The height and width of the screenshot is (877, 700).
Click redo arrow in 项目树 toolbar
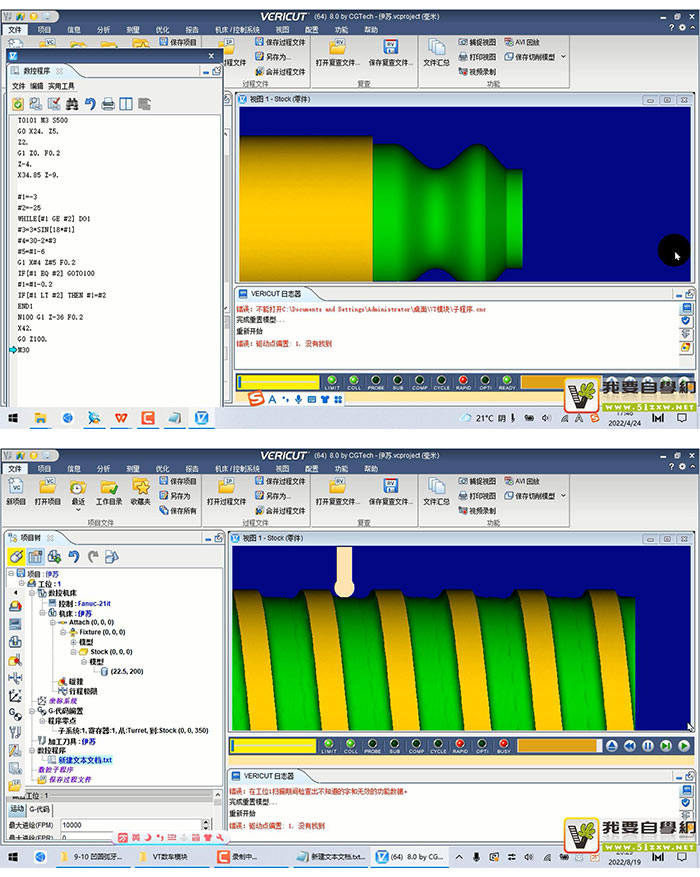(x=93, y=557)
